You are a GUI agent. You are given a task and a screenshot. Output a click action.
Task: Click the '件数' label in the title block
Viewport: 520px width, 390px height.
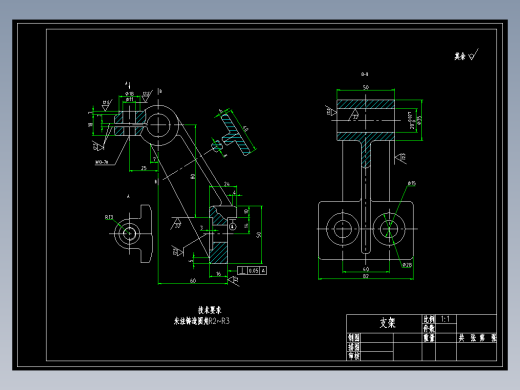click(429, 328)
